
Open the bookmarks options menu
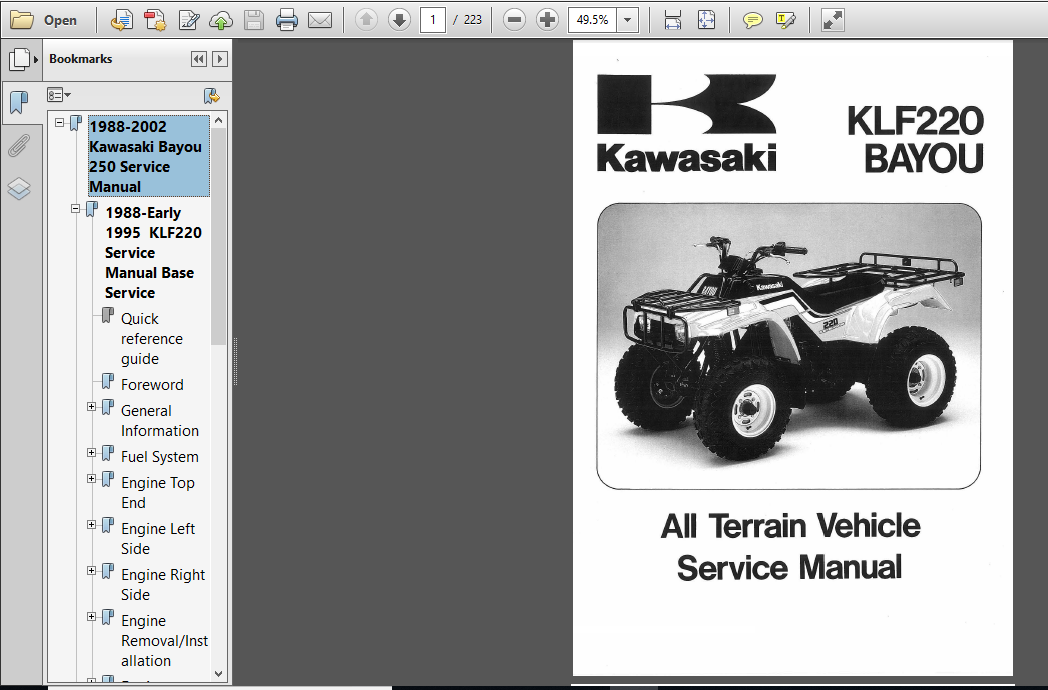59,95
